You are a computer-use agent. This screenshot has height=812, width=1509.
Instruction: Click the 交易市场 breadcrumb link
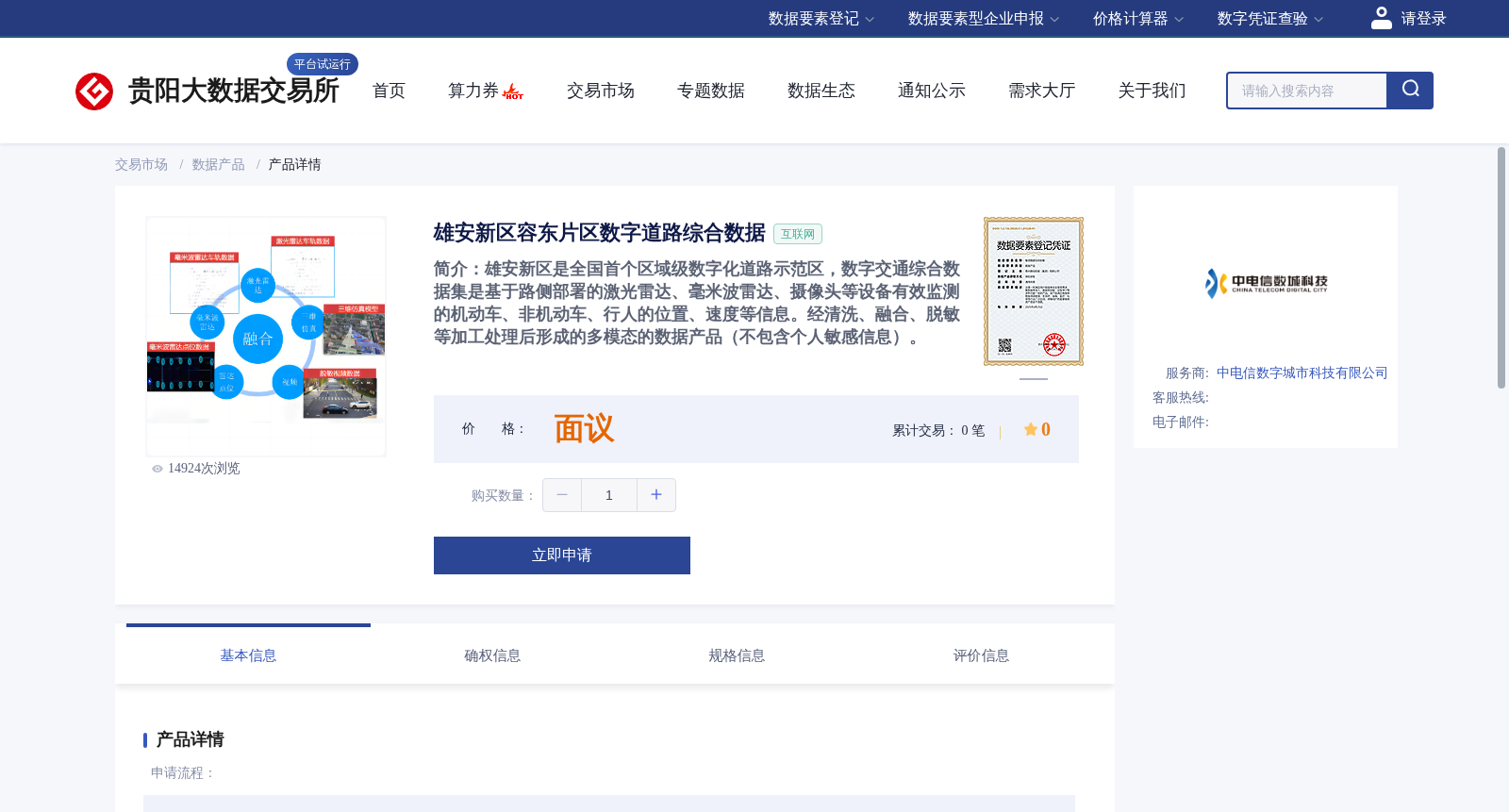coord(141,165)
